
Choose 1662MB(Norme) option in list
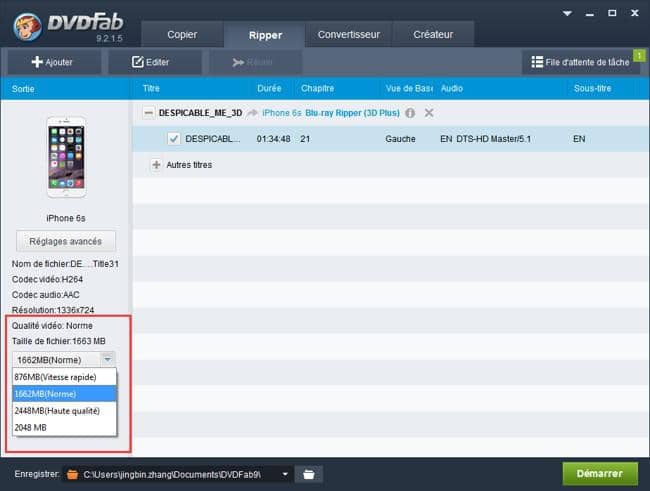tap(65, 394)
